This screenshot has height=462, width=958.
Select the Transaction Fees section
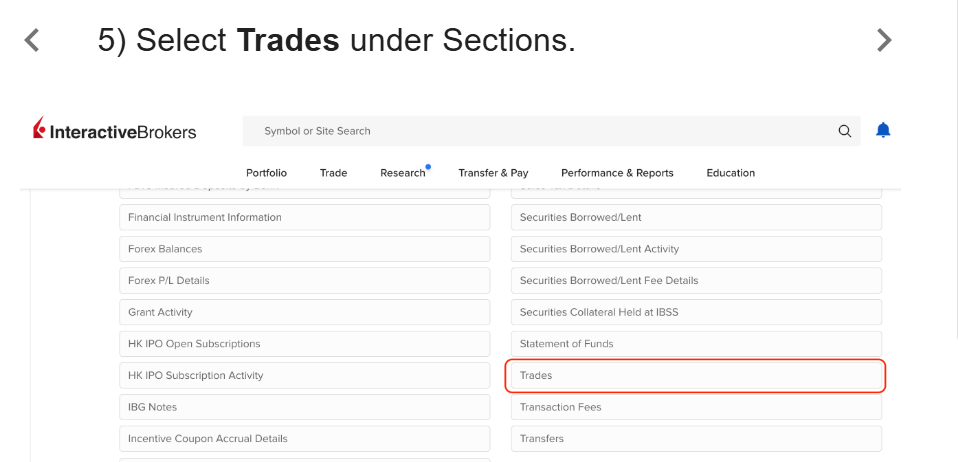point(697,407)
